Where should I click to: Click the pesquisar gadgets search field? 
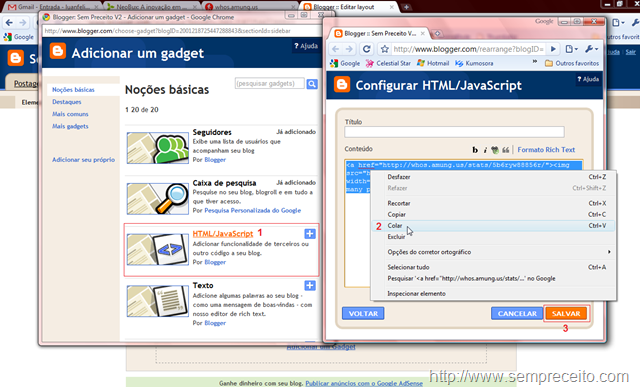point(270,83)
